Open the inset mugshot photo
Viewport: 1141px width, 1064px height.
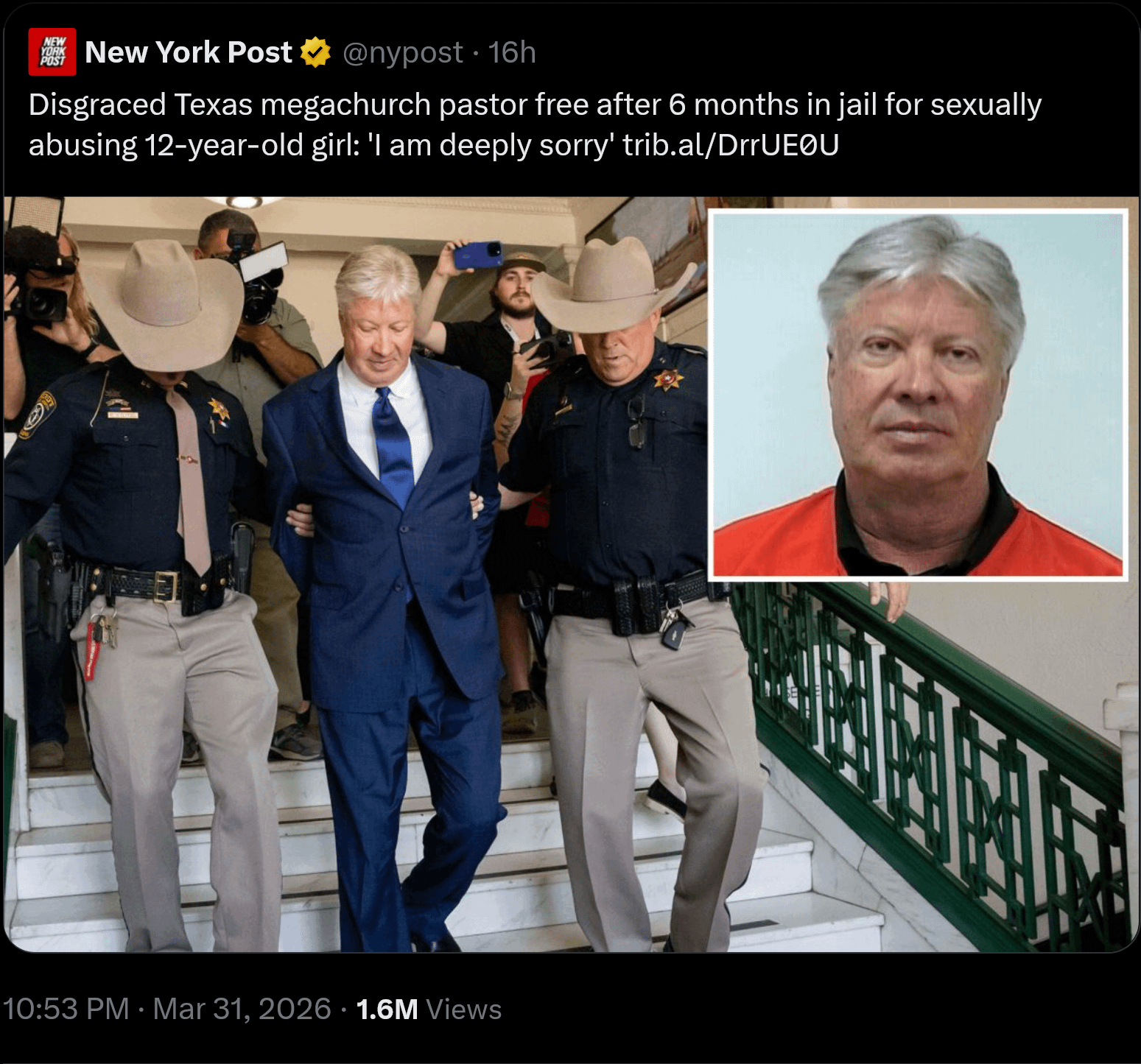918,395
